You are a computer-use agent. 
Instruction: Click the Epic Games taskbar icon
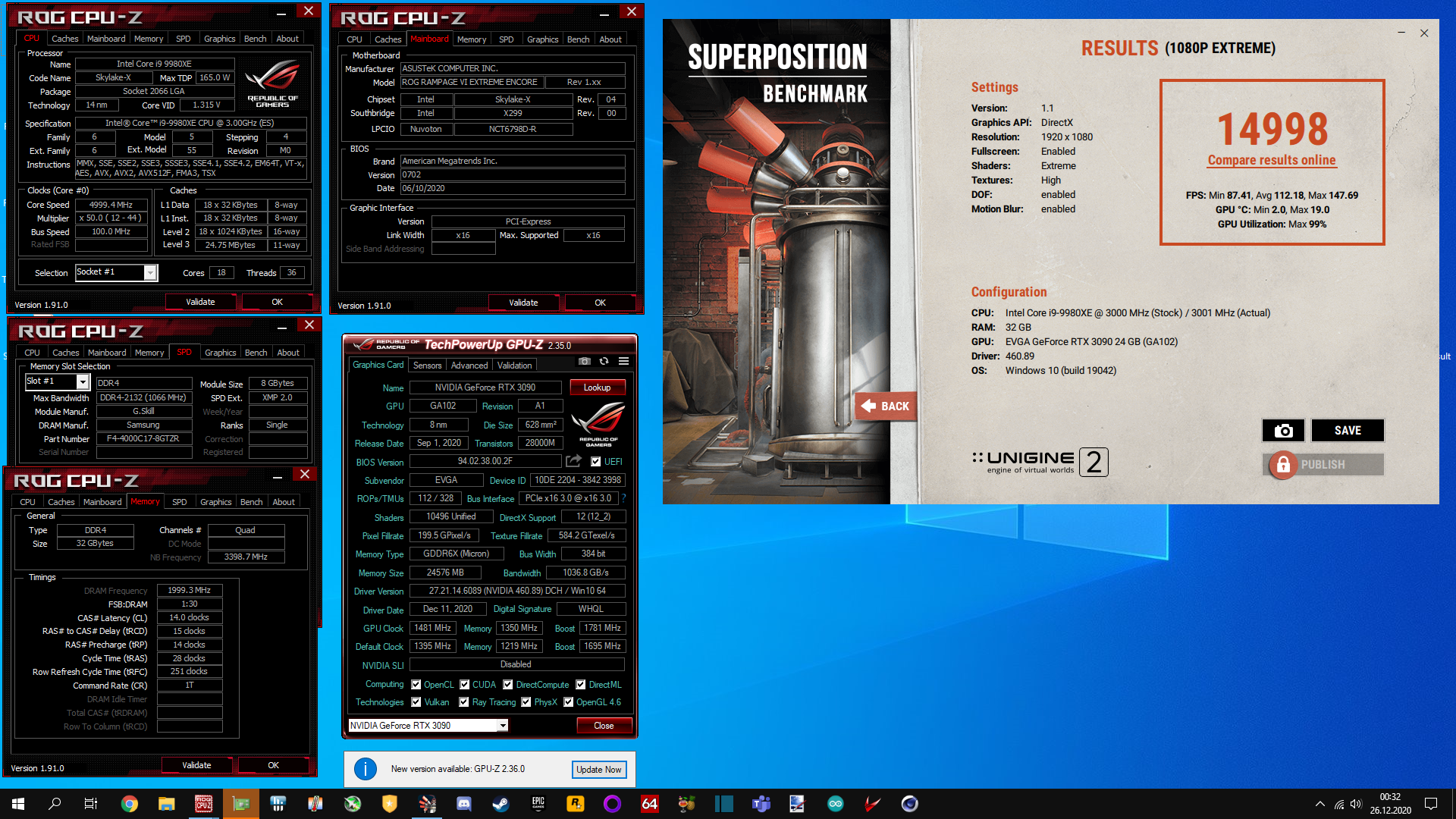(538, 804)
